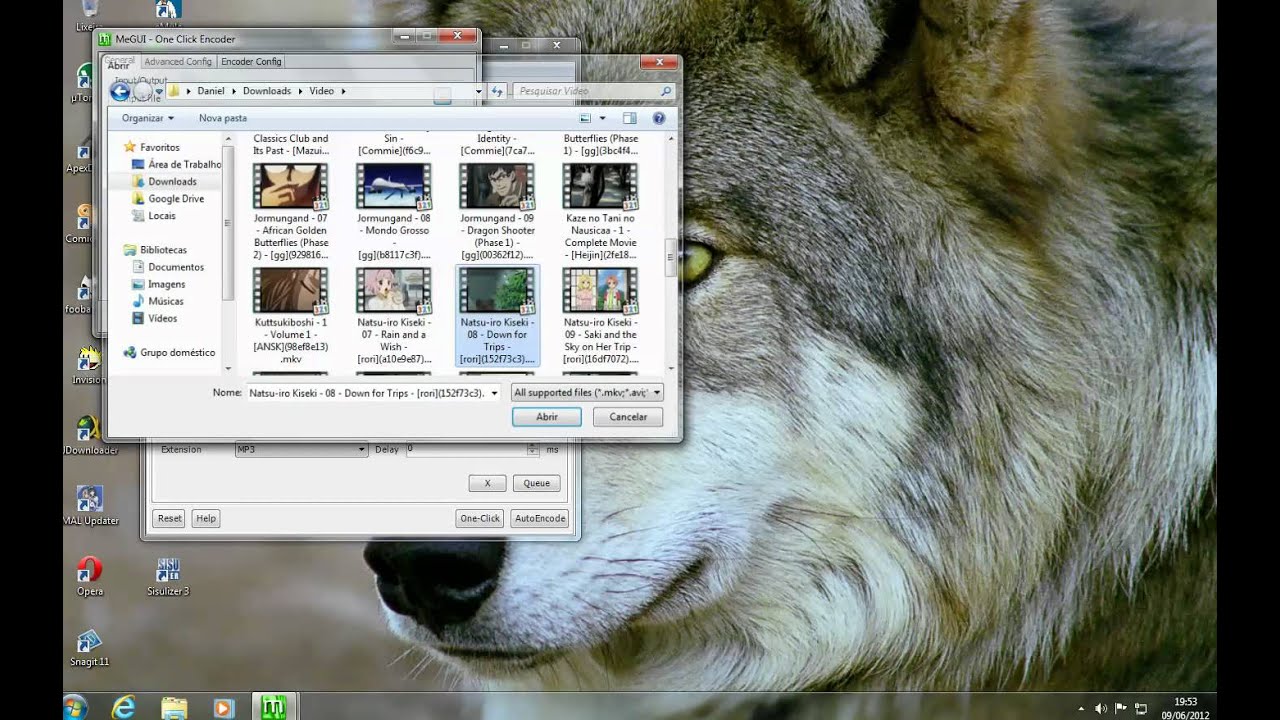Select Jormungand 07 African Golden Butterflies video
The width and height of the screenshot is (1280, 720).
click(291, 211)
